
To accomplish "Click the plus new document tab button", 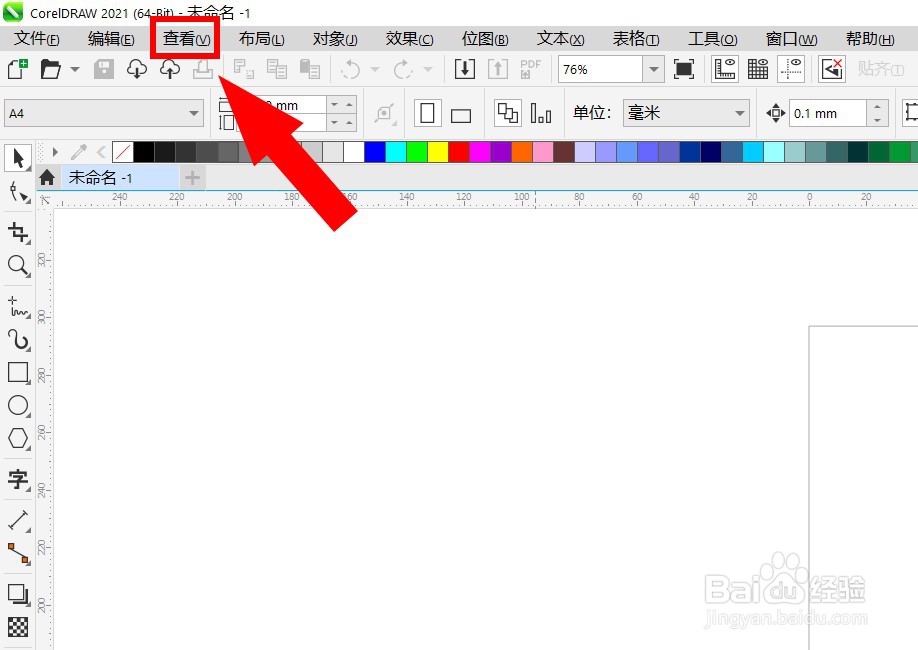I will tap(193, 177).
